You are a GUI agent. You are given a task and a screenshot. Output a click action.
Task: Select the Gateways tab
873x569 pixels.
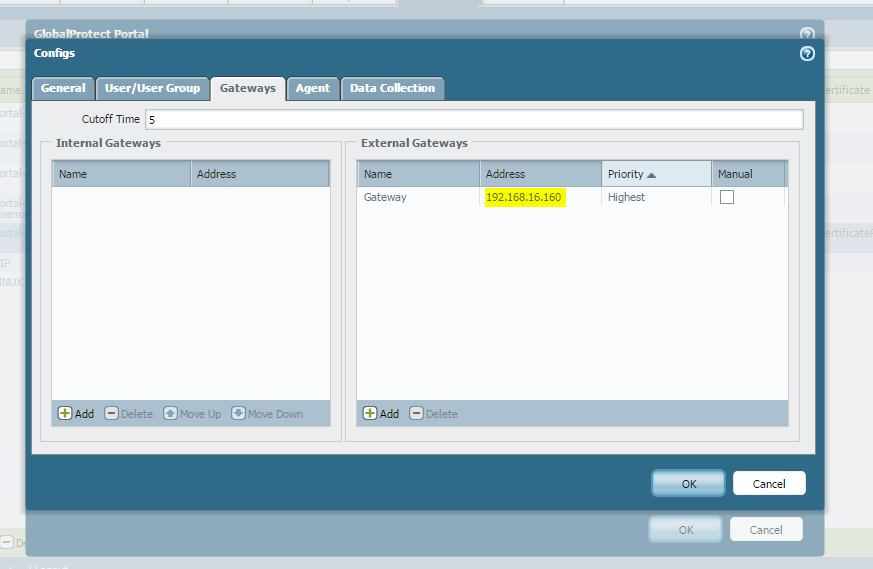point(248,89)
